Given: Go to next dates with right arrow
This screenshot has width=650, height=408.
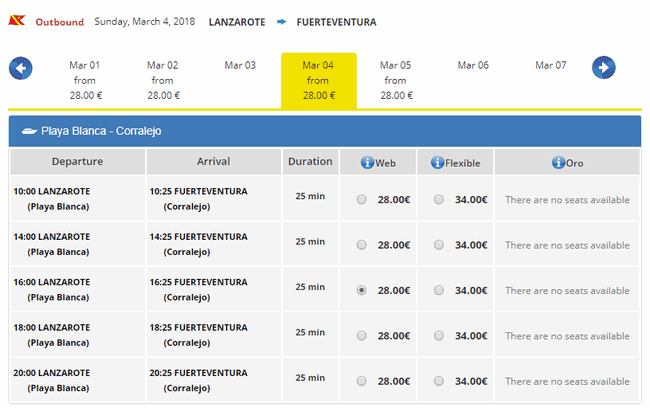Looking at the screenshot, I should (x=604, y=68).
